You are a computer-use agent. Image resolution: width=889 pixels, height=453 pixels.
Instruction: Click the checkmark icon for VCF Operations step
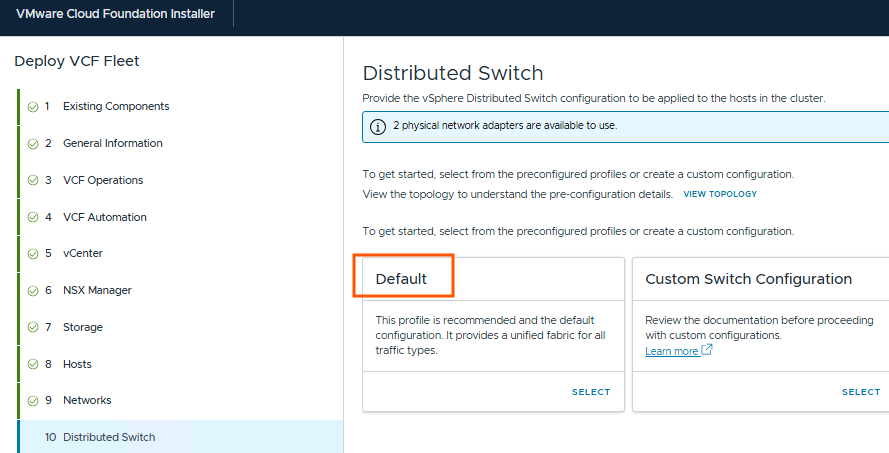33,181
